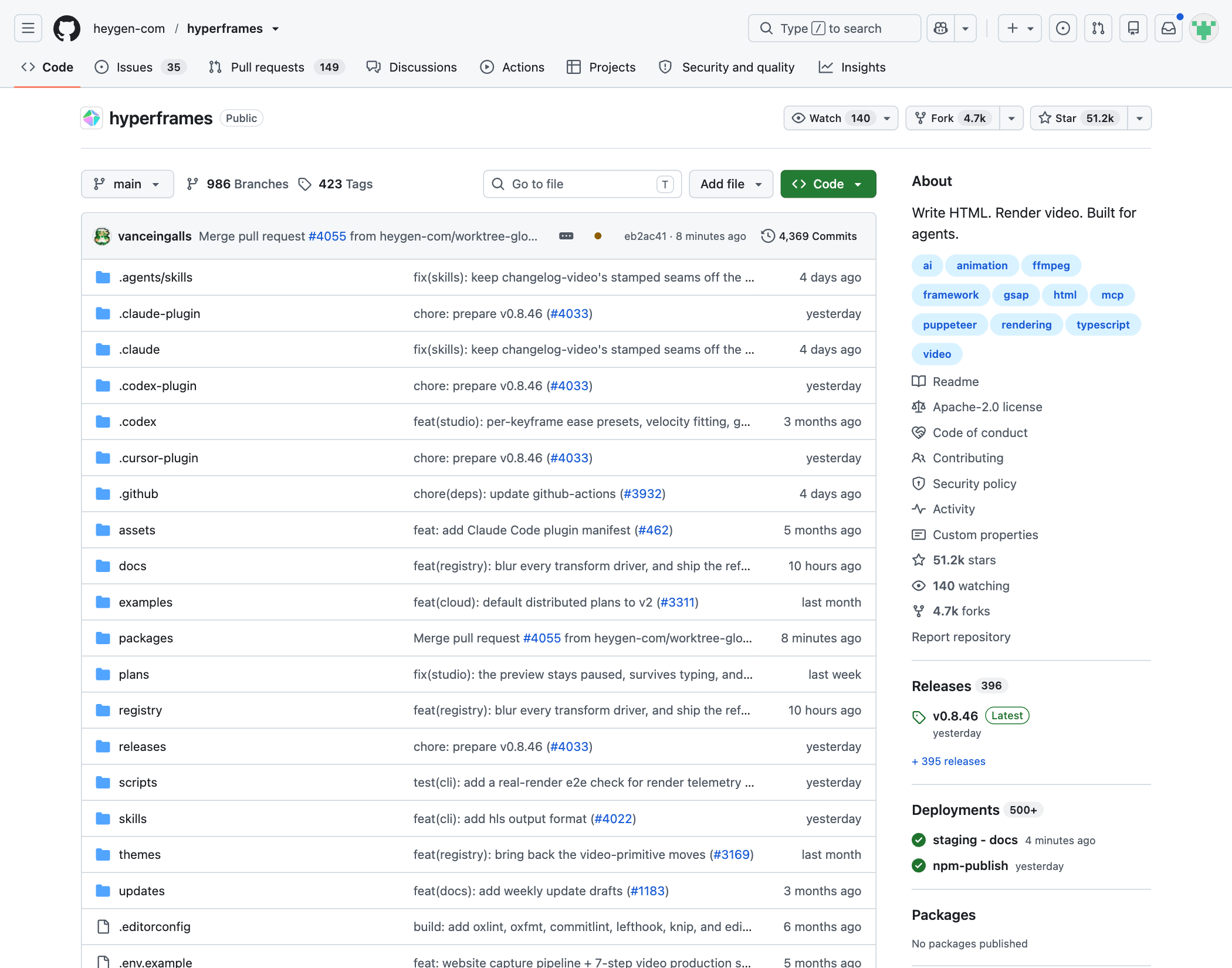Go to GitHub homepage via Octocat logo
The height and width of the screenshot is (968, 1232).
[x=67, y=28]
